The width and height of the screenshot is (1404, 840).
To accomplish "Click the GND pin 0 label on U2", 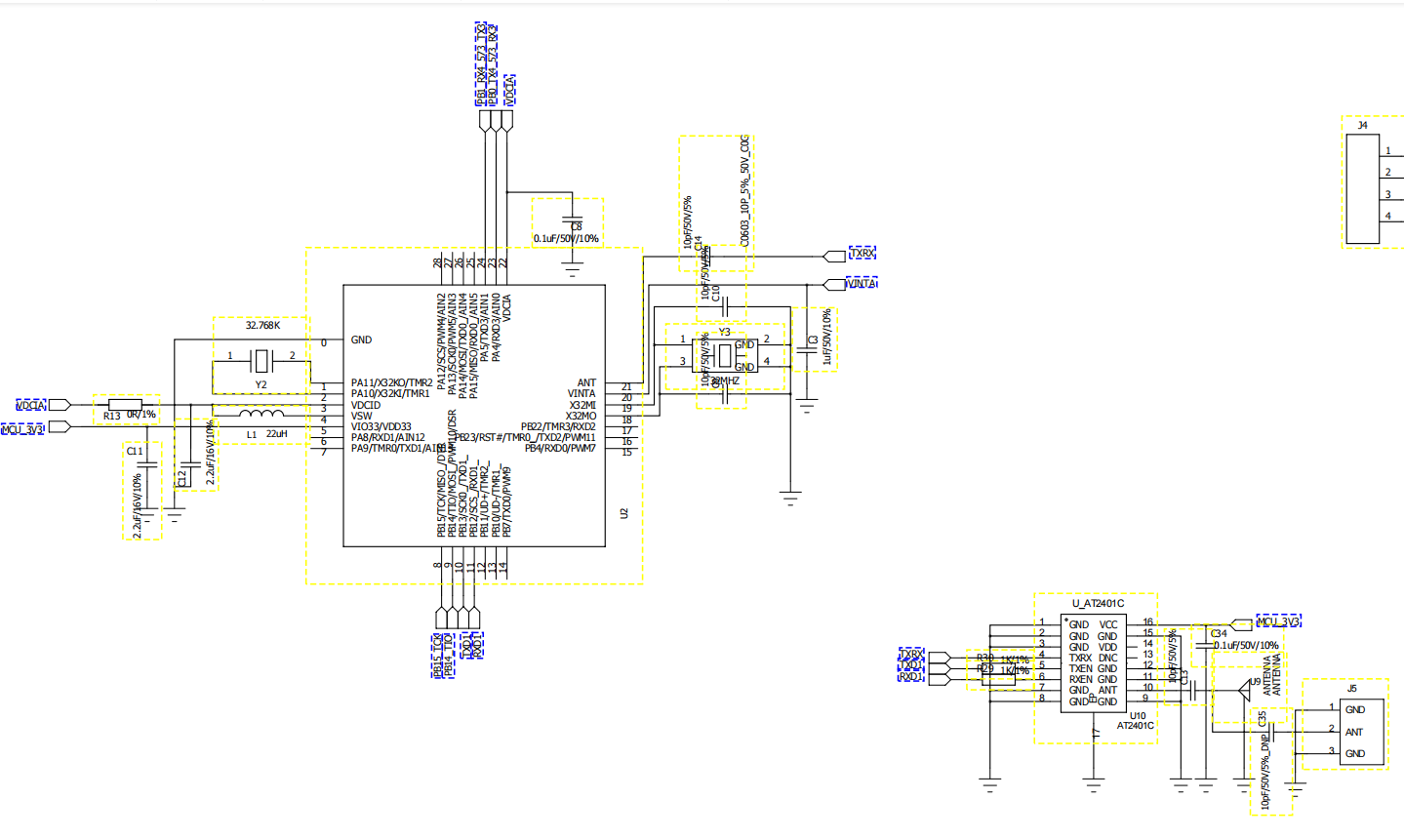I will (x=361, y=340).
